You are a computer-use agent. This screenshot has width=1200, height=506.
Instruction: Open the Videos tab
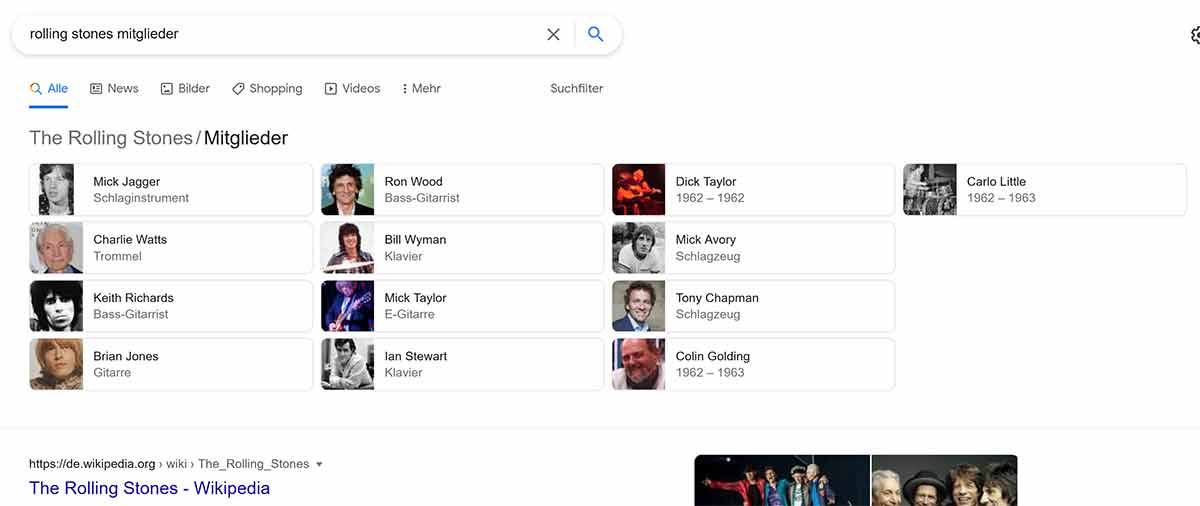click(x=352, y=88)
